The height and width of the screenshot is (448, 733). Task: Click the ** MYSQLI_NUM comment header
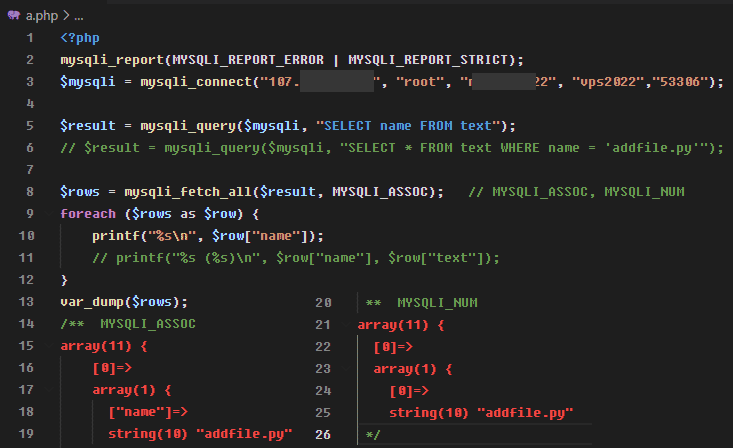(x=421, y=303)
